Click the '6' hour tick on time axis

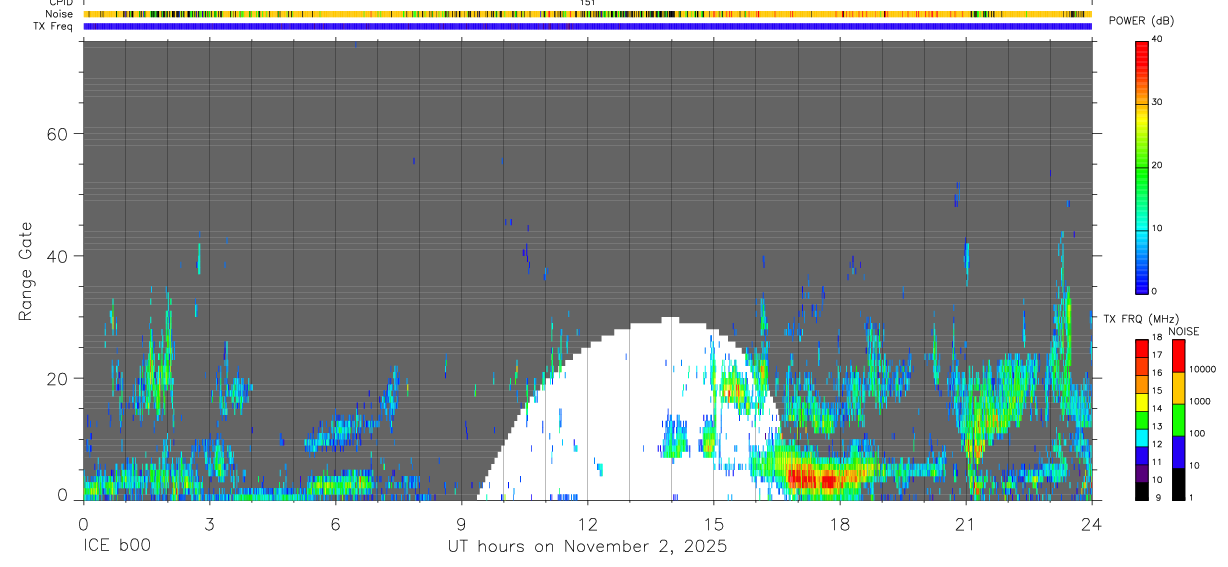(x=335, y=523)
